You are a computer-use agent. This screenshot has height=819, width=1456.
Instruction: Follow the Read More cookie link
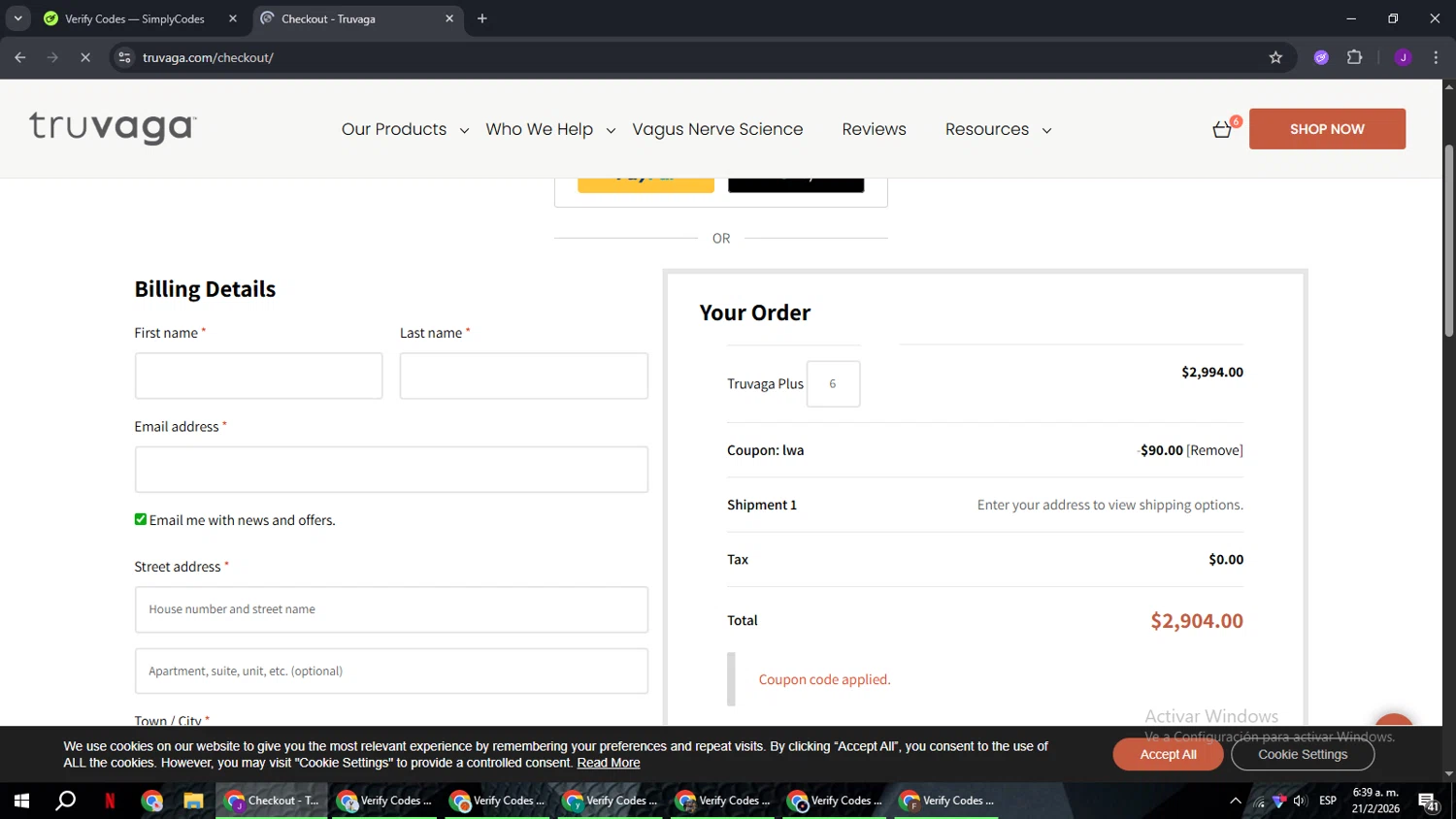[x=609, y=763]
